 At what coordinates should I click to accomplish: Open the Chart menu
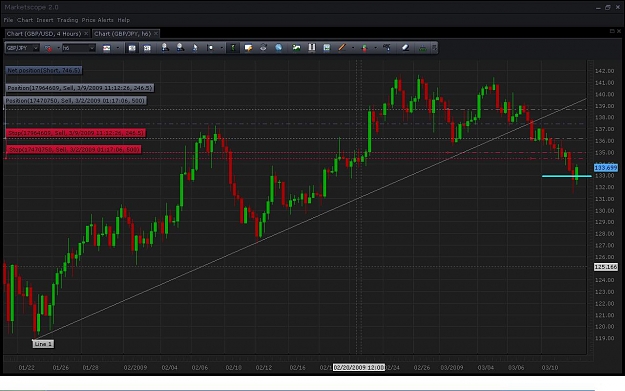coord(25,20)
